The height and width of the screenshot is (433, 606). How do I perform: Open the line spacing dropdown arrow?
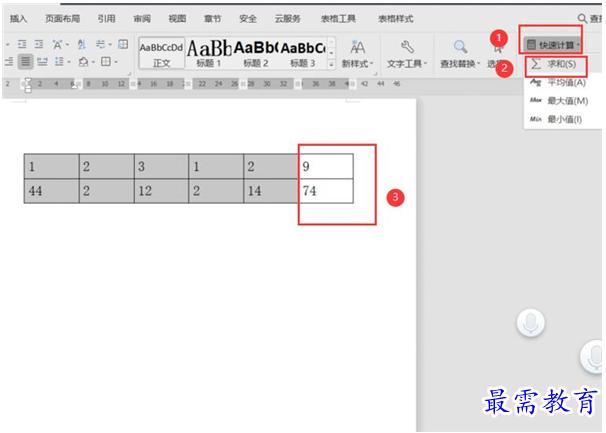(x=69, y=62)
